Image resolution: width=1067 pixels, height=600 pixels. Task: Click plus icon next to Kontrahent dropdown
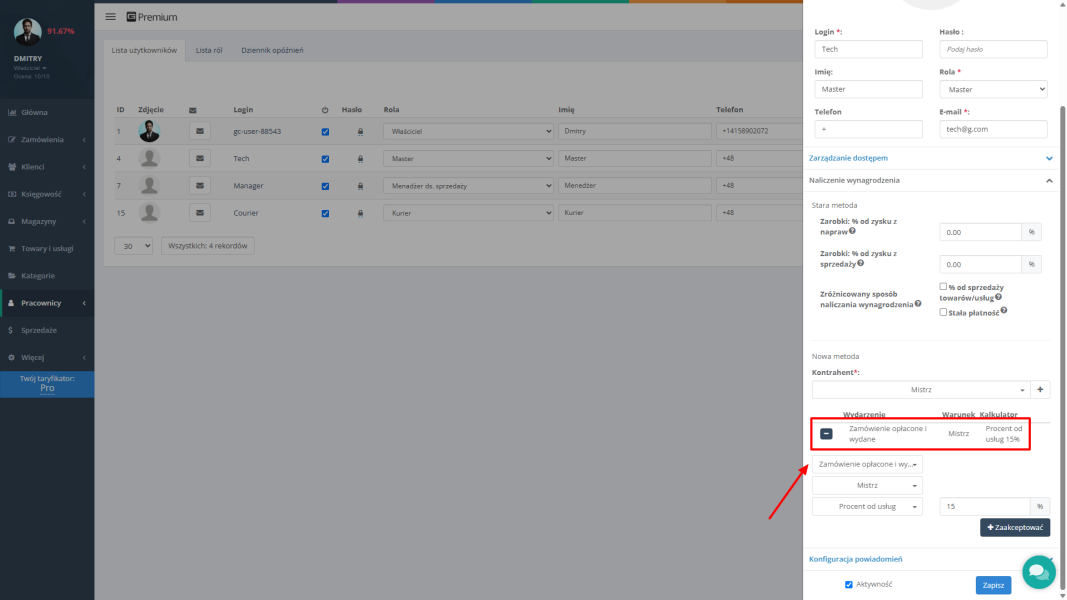1040,390
